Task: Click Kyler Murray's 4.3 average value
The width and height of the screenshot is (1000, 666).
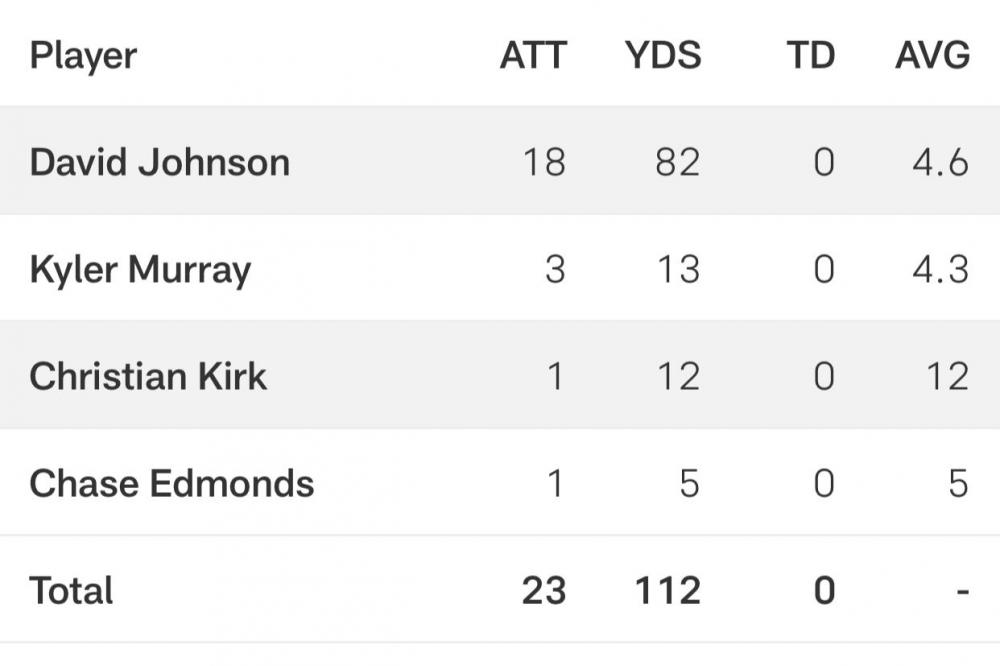Action: [x=941, y=269]
